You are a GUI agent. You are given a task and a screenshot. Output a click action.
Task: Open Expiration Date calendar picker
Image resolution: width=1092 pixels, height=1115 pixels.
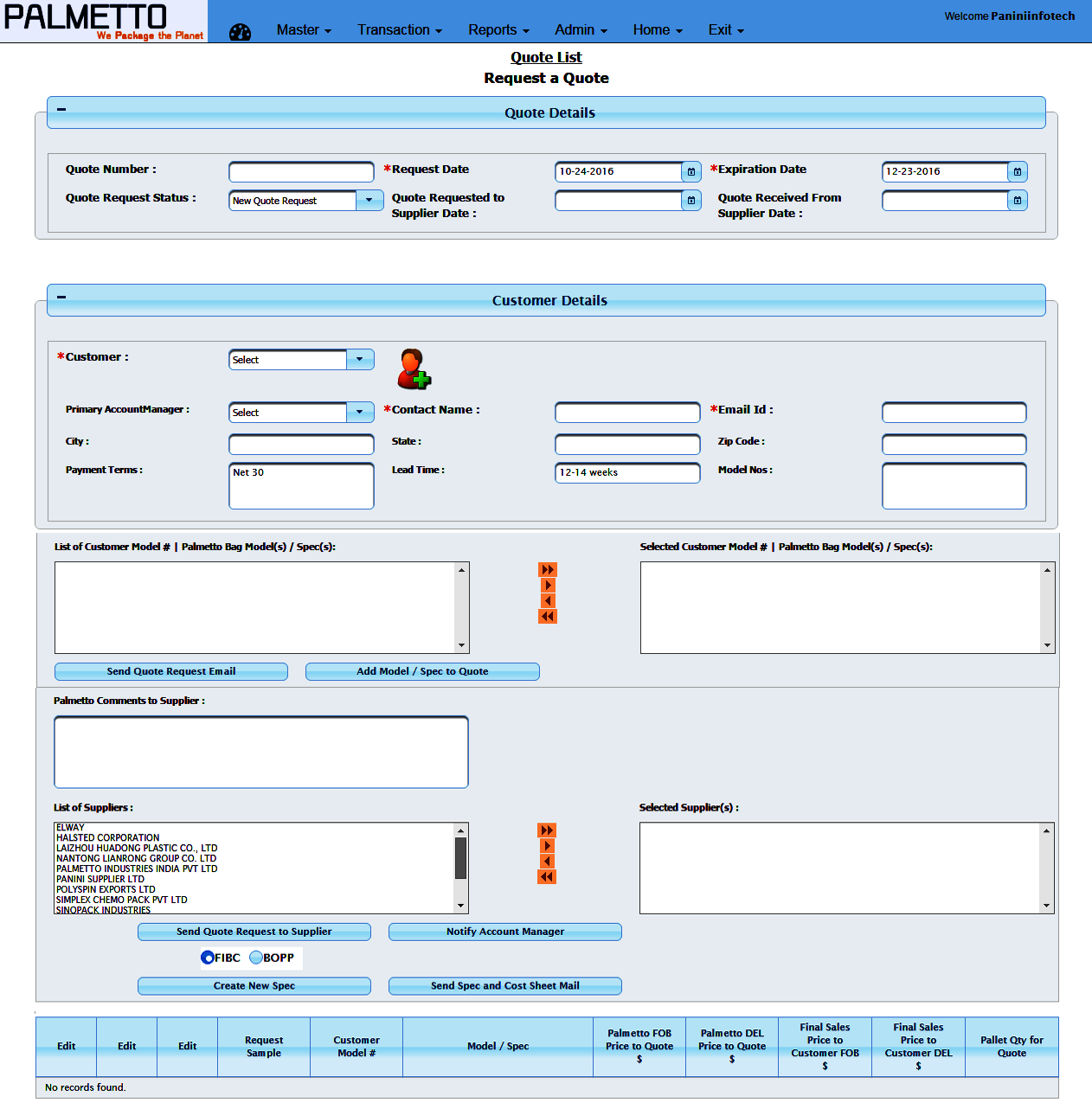[x=1018, y=171]
